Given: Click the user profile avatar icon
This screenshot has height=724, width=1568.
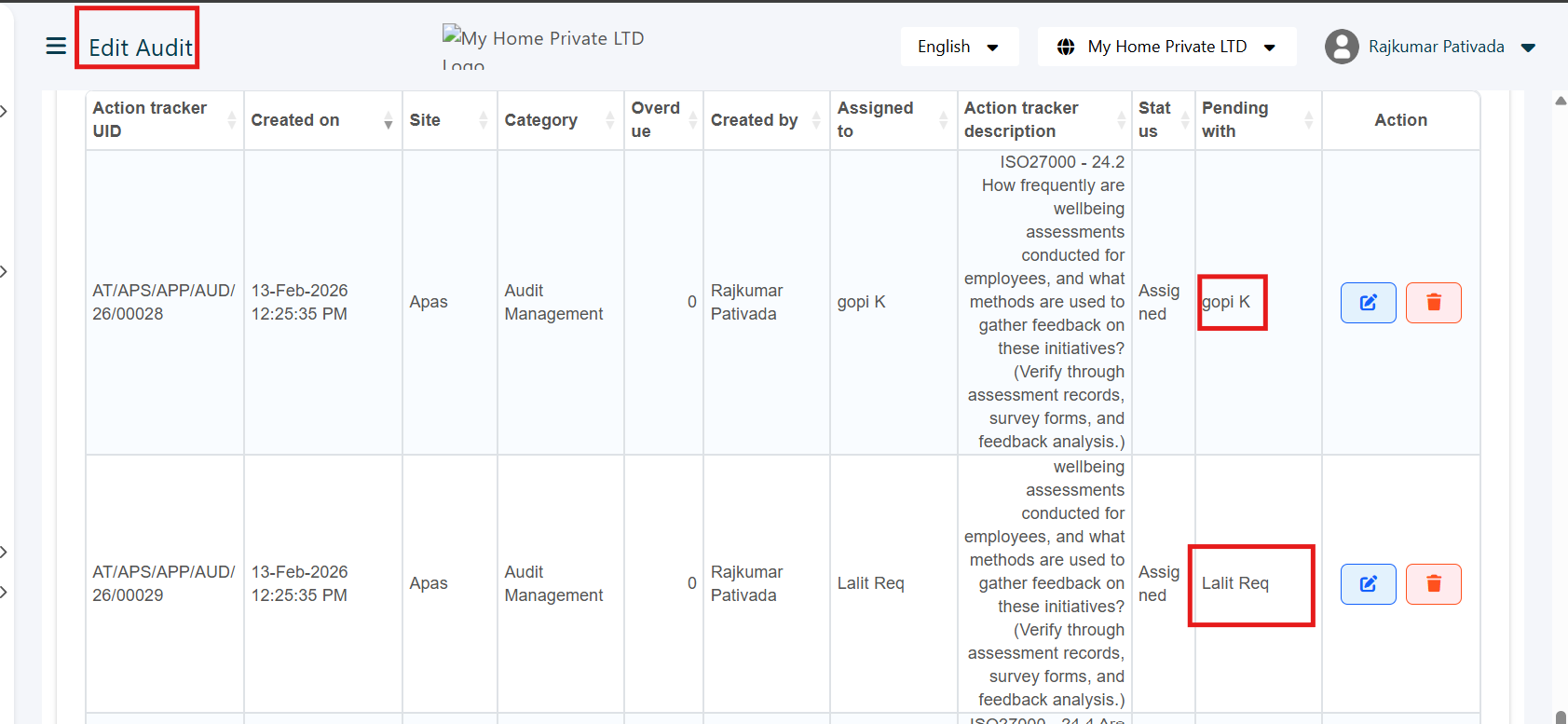Looking at the screenshot, I should pos(1342,47).
